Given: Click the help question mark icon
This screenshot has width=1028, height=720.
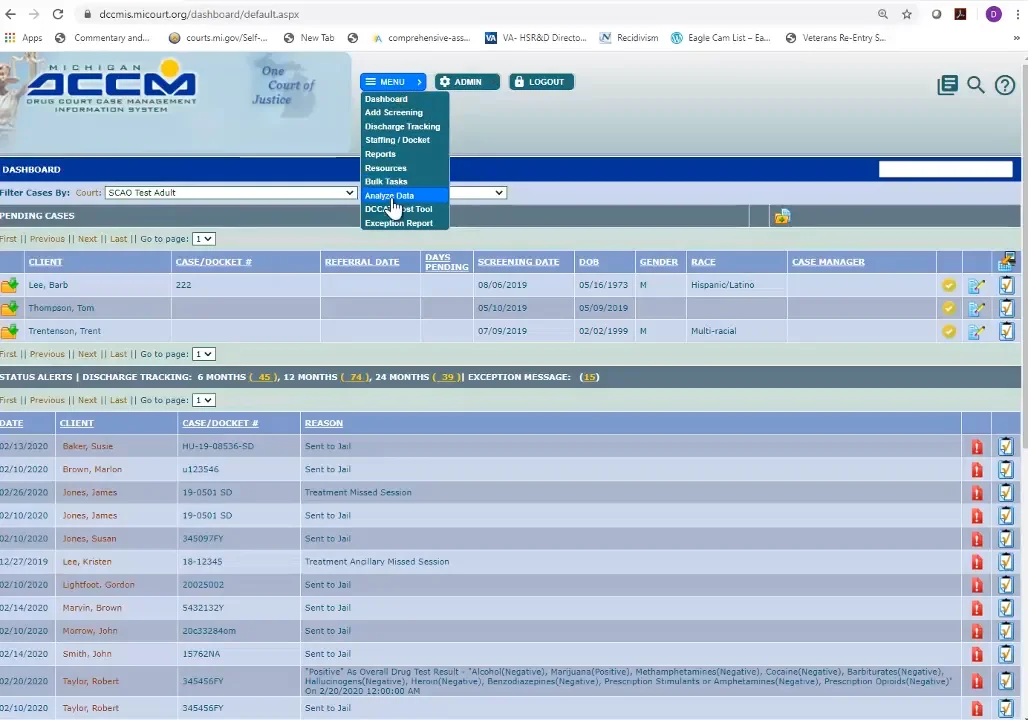Looking at the screenshot, I should [1004, 86].
